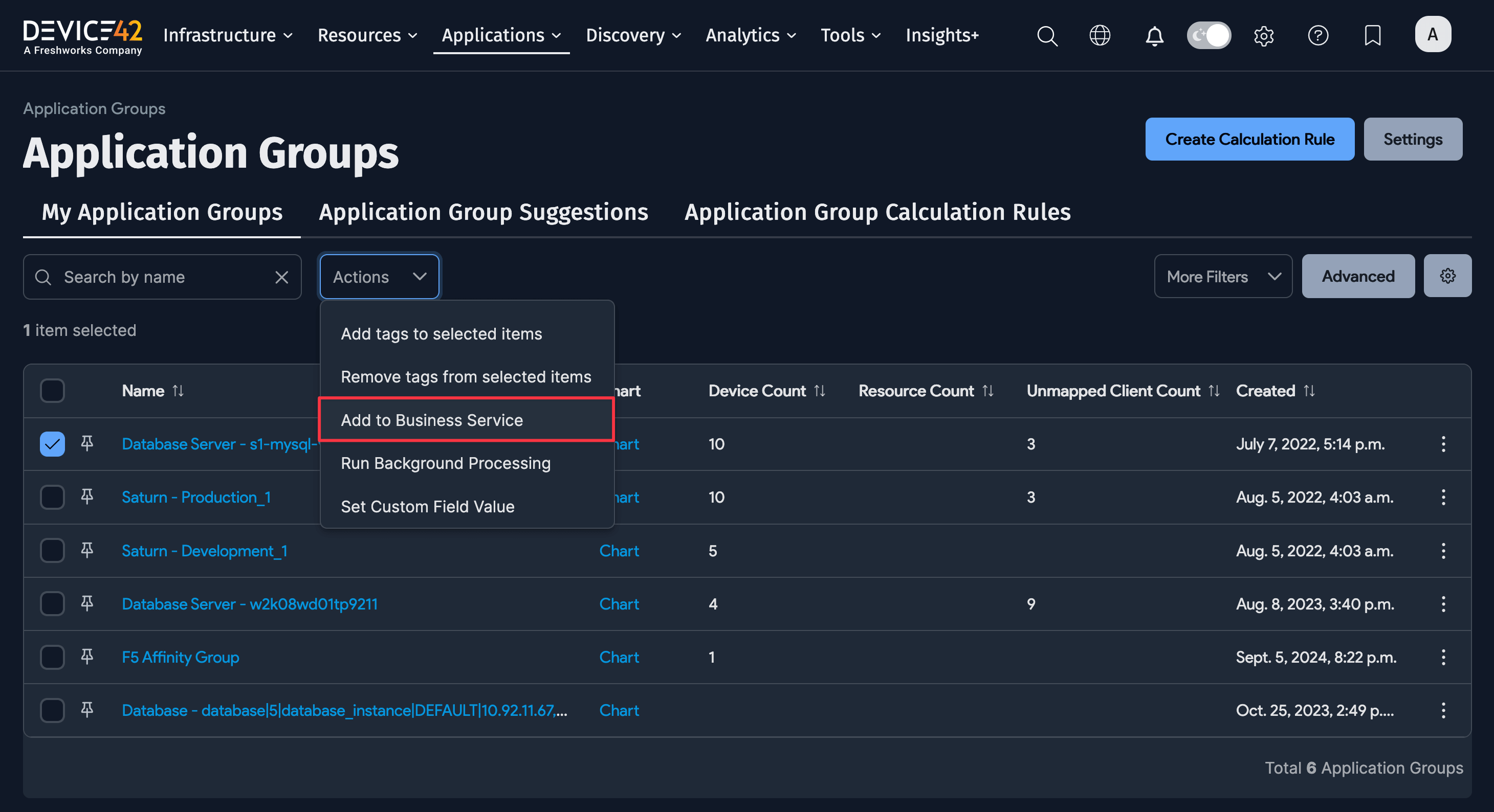Switch to Application Group Suggestions tab

pos(482,212)
